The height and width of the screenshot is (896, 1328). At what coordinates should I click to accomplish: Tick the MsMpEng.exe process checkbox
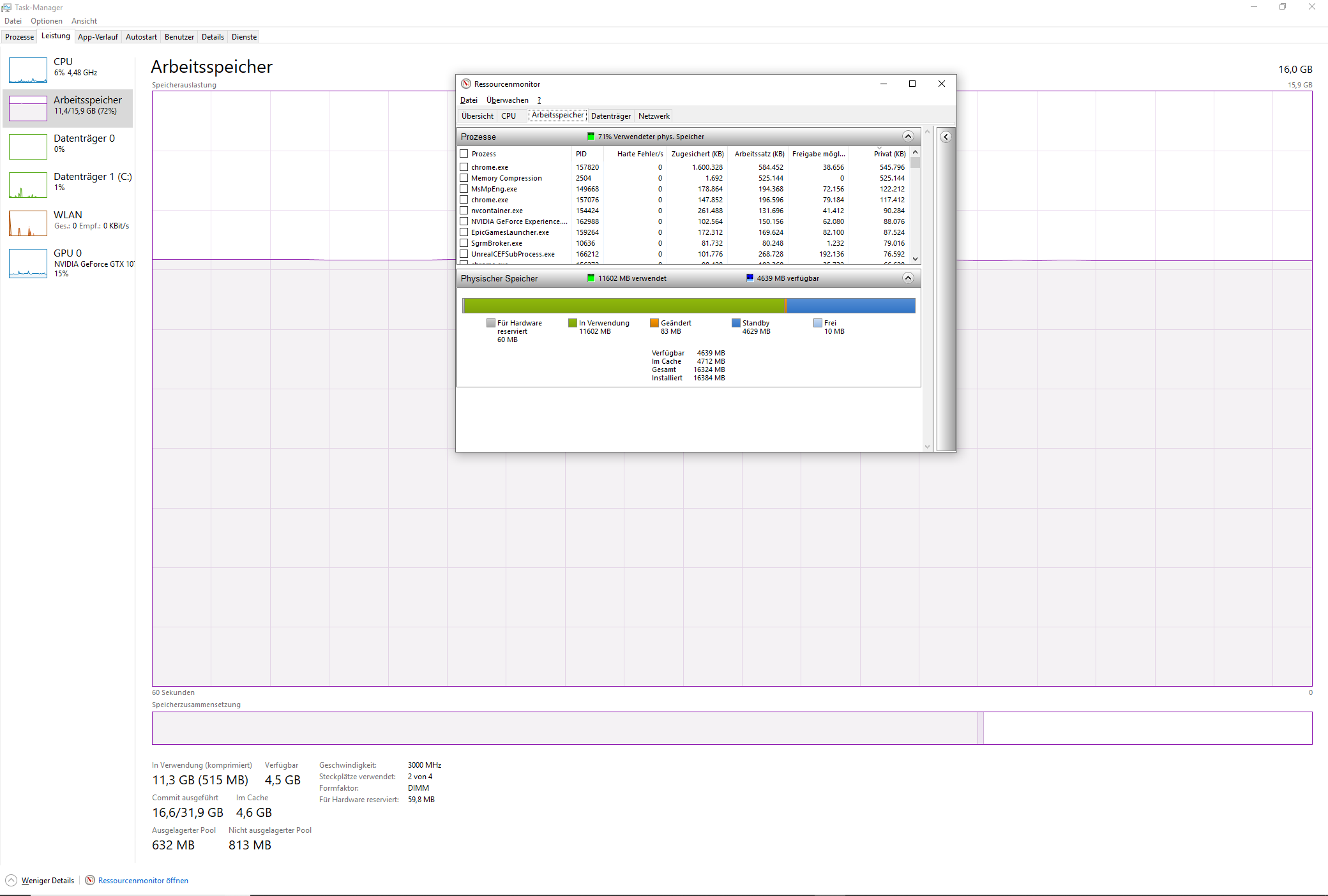464,189
